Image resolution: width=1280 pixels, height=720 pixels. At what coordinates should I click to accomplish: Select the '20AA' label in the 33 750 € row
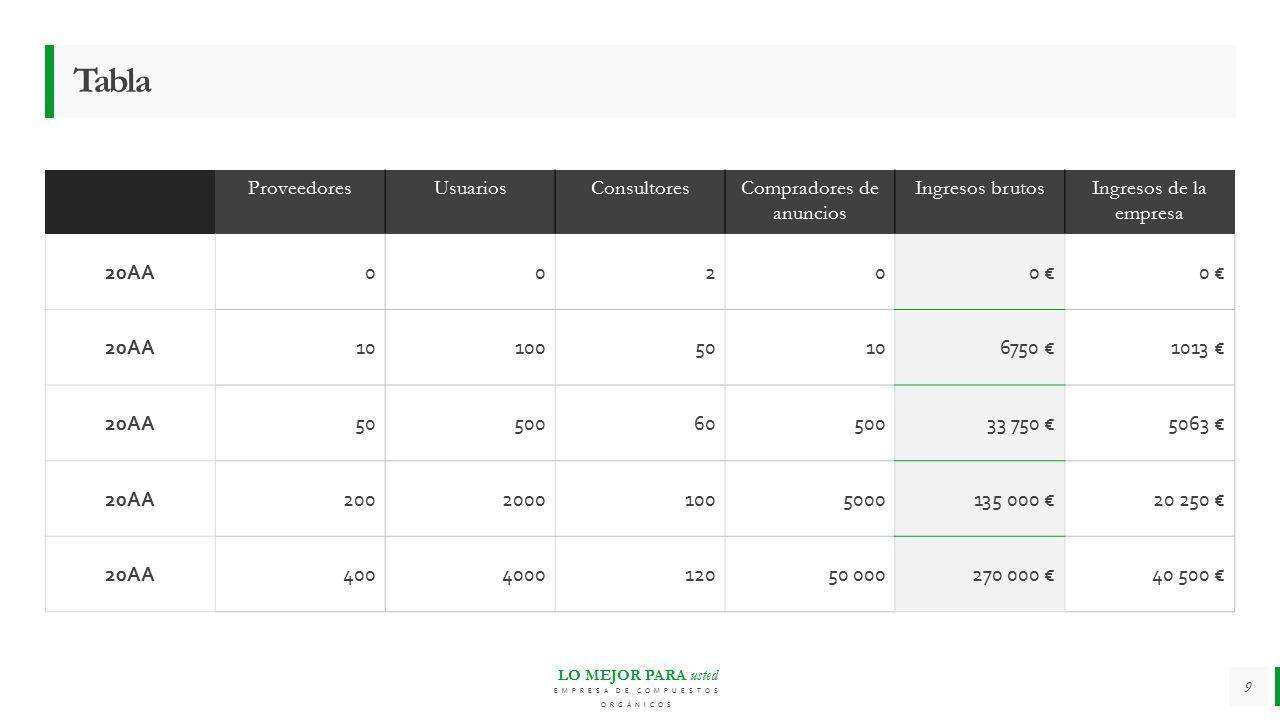tap(130, 423)
